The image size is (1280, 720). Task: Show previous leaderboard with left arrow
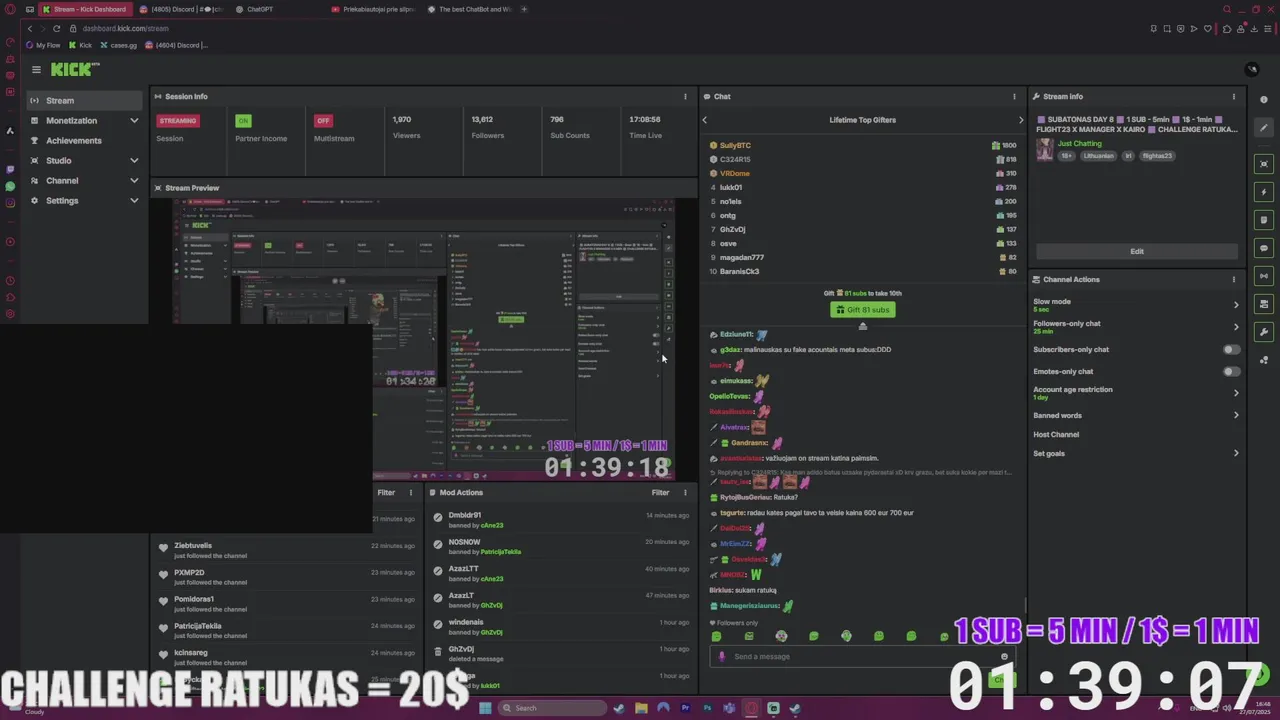pyautogui.click(x=704, y=120)
